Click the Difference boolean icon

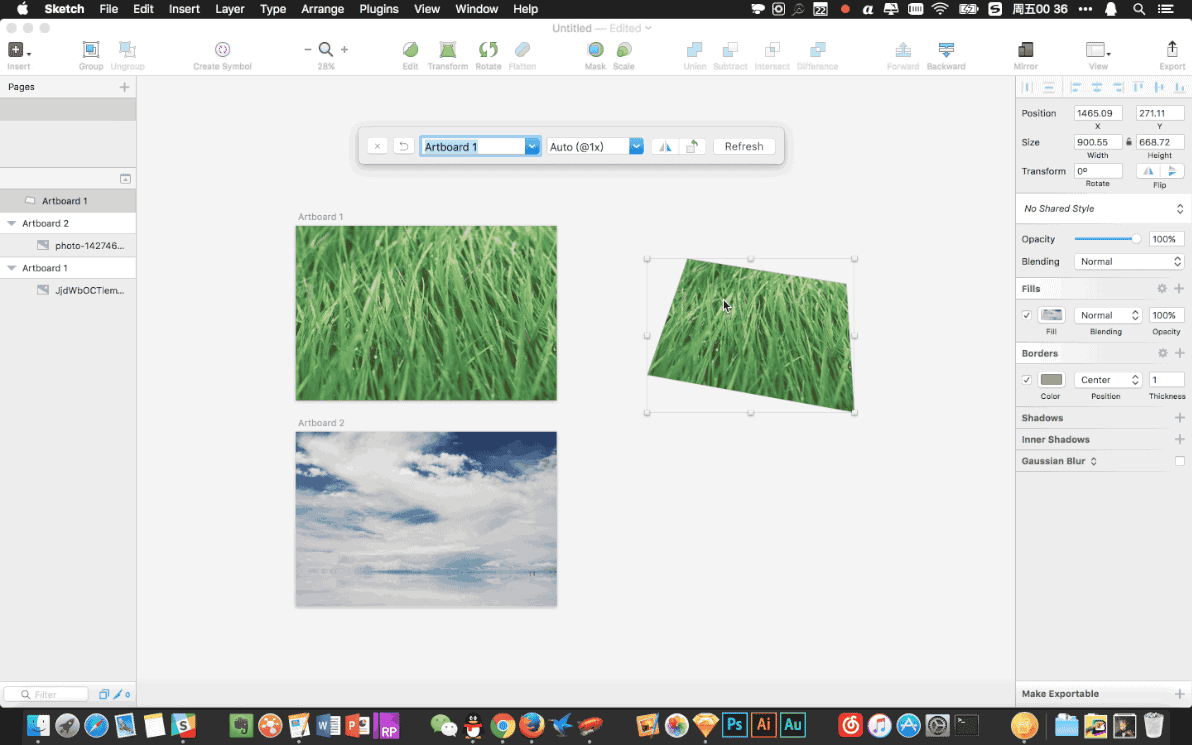coord(817,50)
